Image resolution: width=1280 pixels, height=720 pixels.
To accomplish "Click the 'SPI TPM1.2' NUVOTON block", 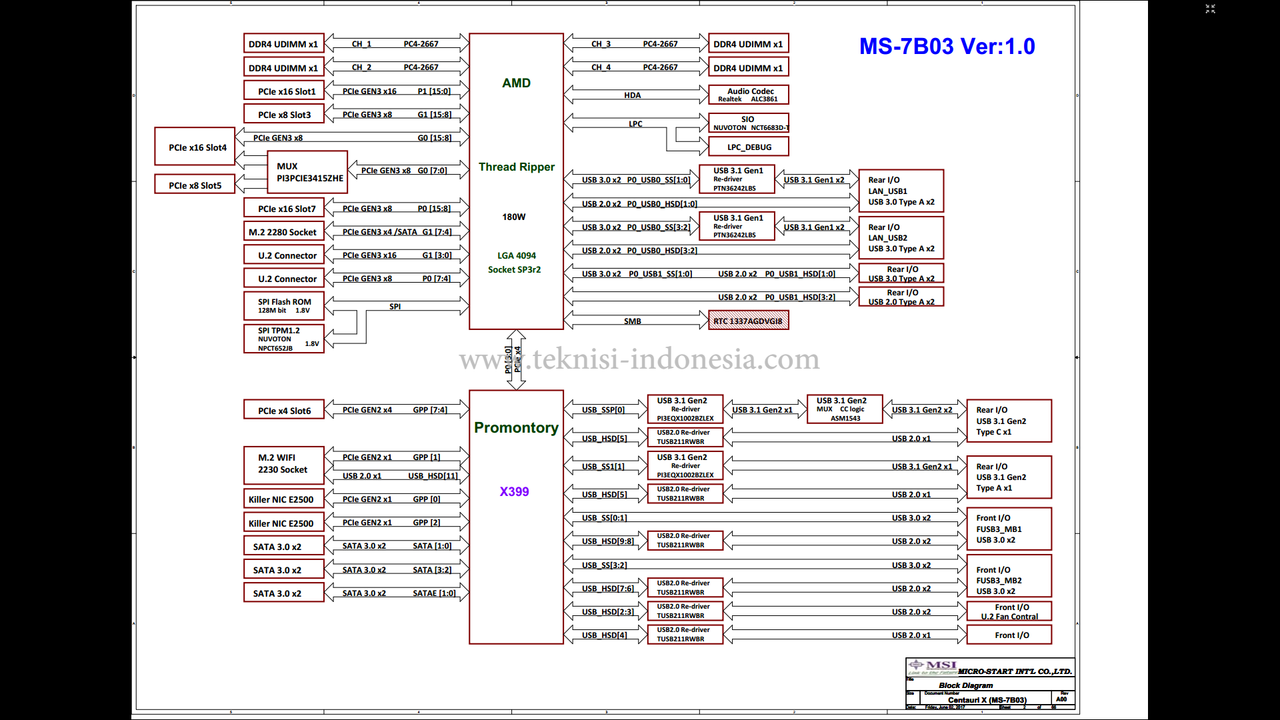I will 284,337.
